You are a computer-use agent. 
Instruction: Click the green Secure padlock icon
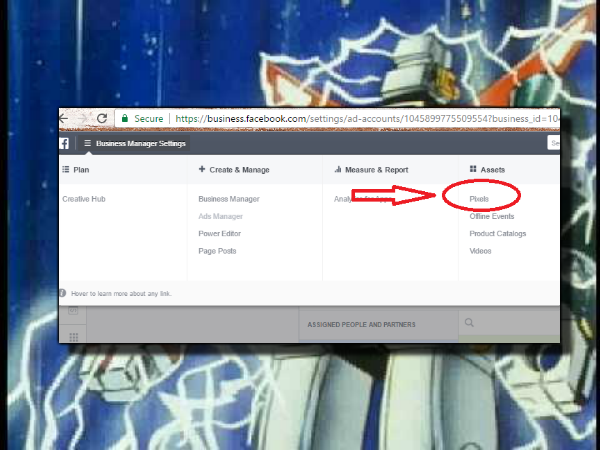coord(125,118)
